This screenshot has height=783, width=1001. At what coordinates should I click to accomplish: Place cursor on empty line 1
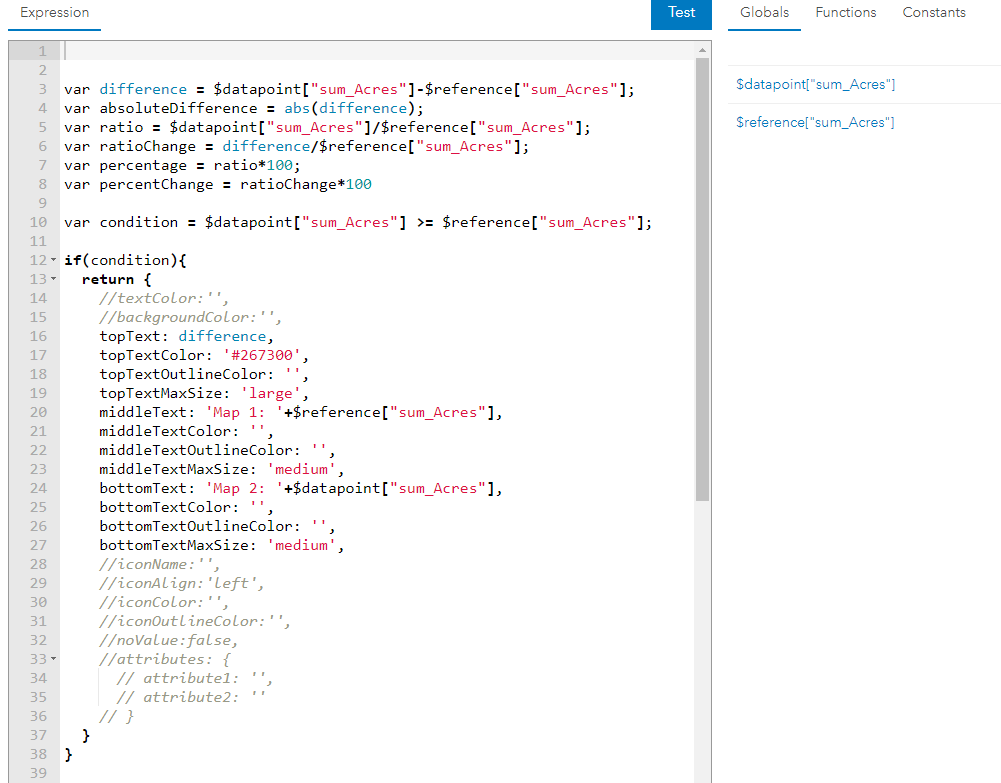377,51
